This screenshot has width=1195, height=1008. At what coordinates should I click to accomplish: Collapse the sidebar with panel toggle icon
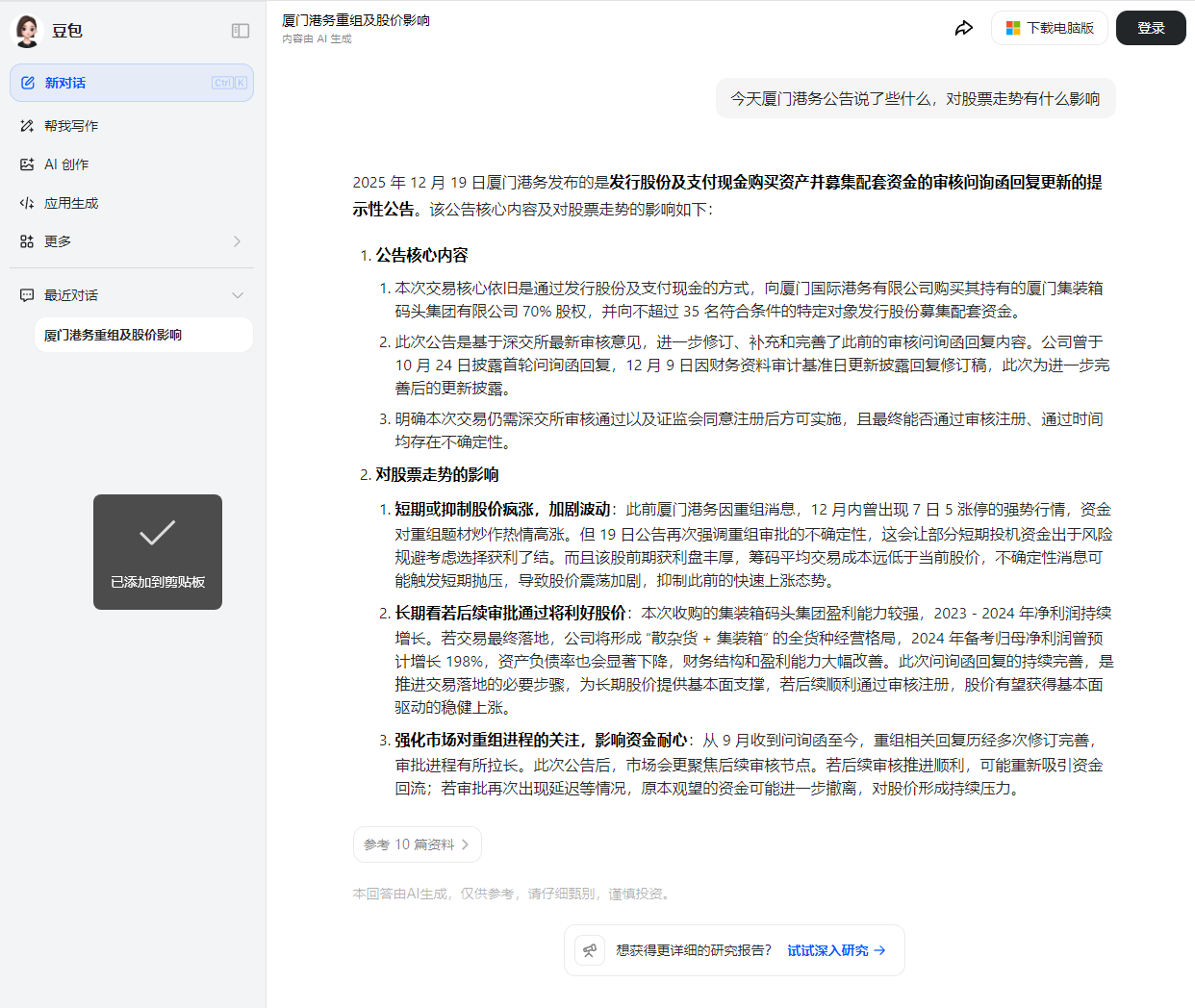241,31
